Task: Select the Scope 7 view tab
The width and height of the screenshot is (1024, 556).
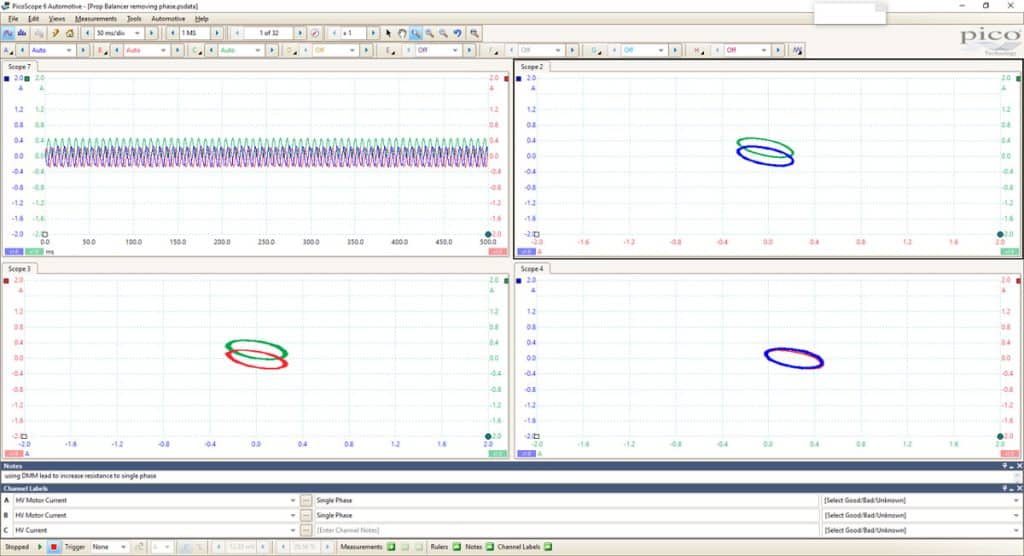Action: 19,67
